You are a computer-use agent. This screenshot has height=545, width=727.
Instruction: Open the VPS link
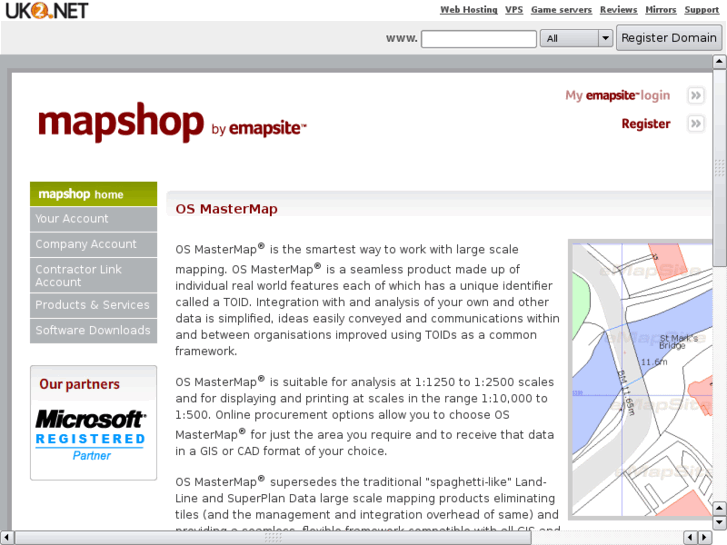coord(514,10)
